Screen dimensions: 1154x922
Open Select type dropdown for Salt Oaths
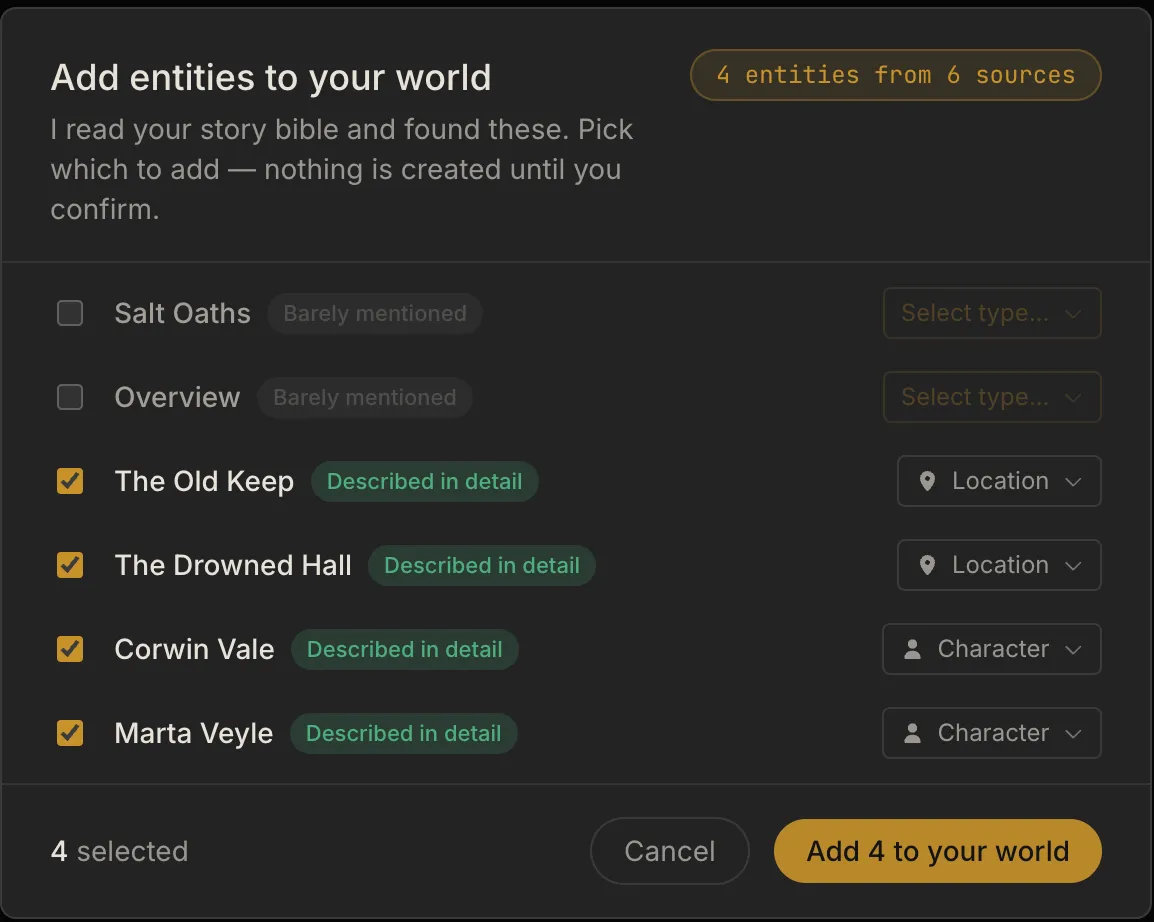[x=991, y=313]
